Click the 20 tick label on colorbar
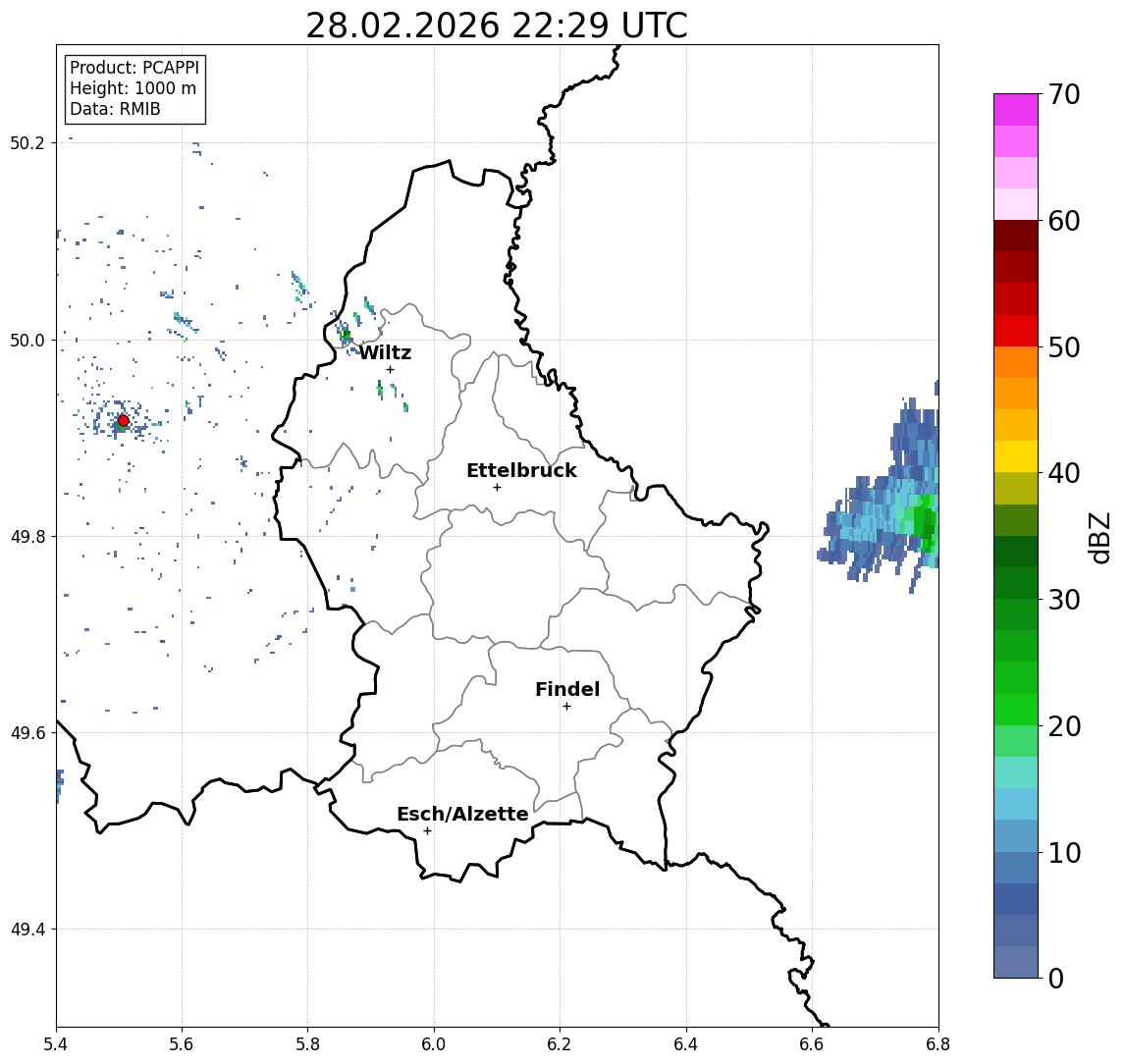 [x=1064, y=726]
